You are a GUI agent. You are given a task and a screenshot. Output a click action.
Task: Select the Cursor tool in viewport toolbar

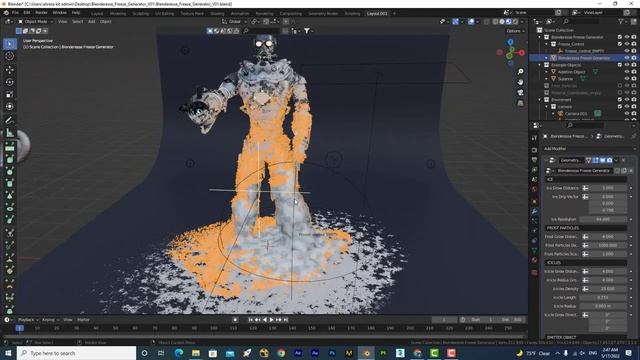click(10, 56)
